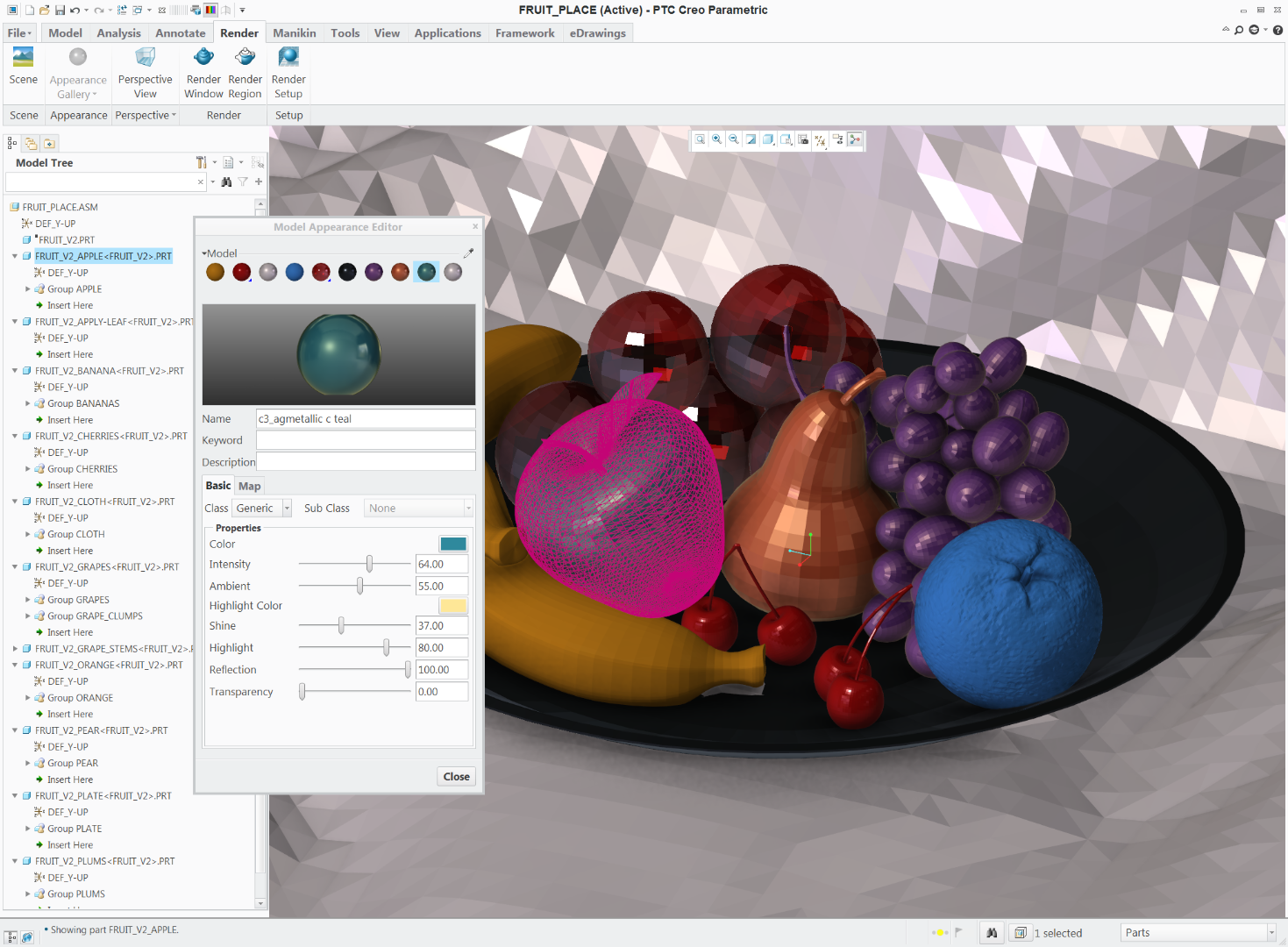Launch Render Window teapot icon
Viewport: 1288px width, 947px height.
(x=203, y=58)
